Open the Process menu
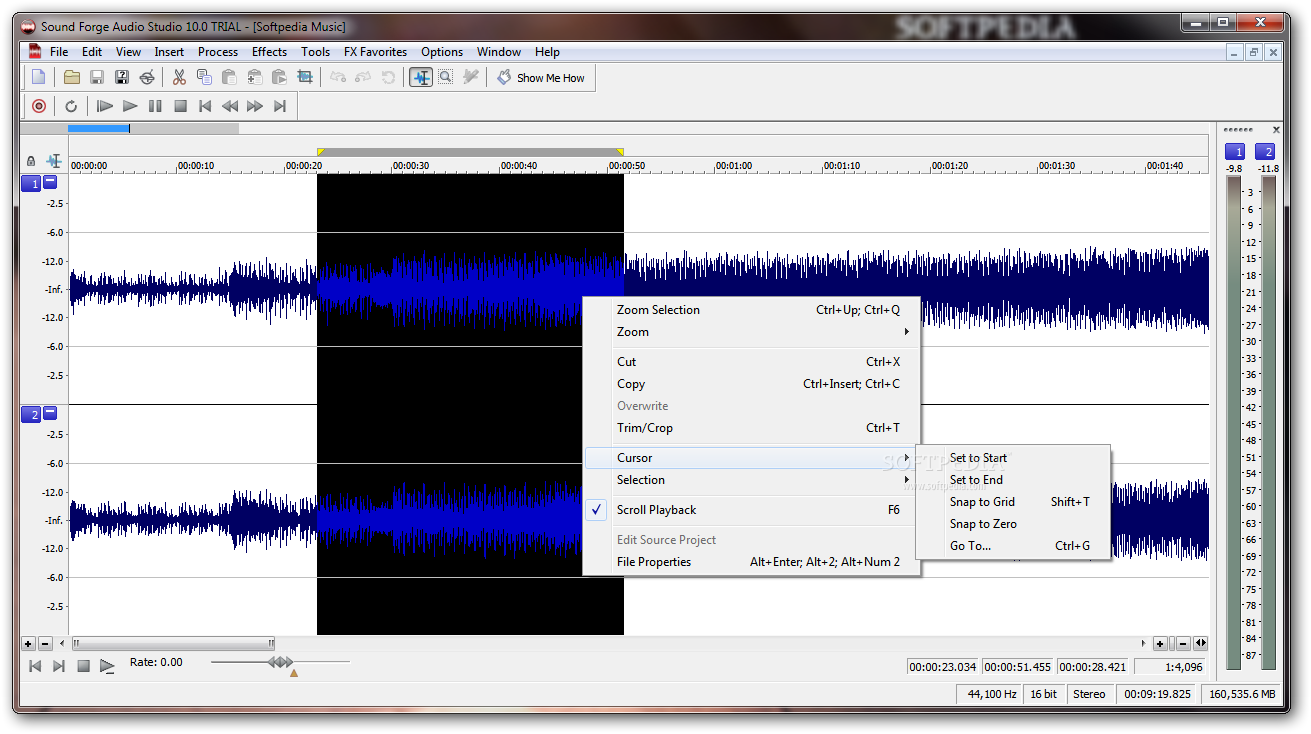 [218, 52]
